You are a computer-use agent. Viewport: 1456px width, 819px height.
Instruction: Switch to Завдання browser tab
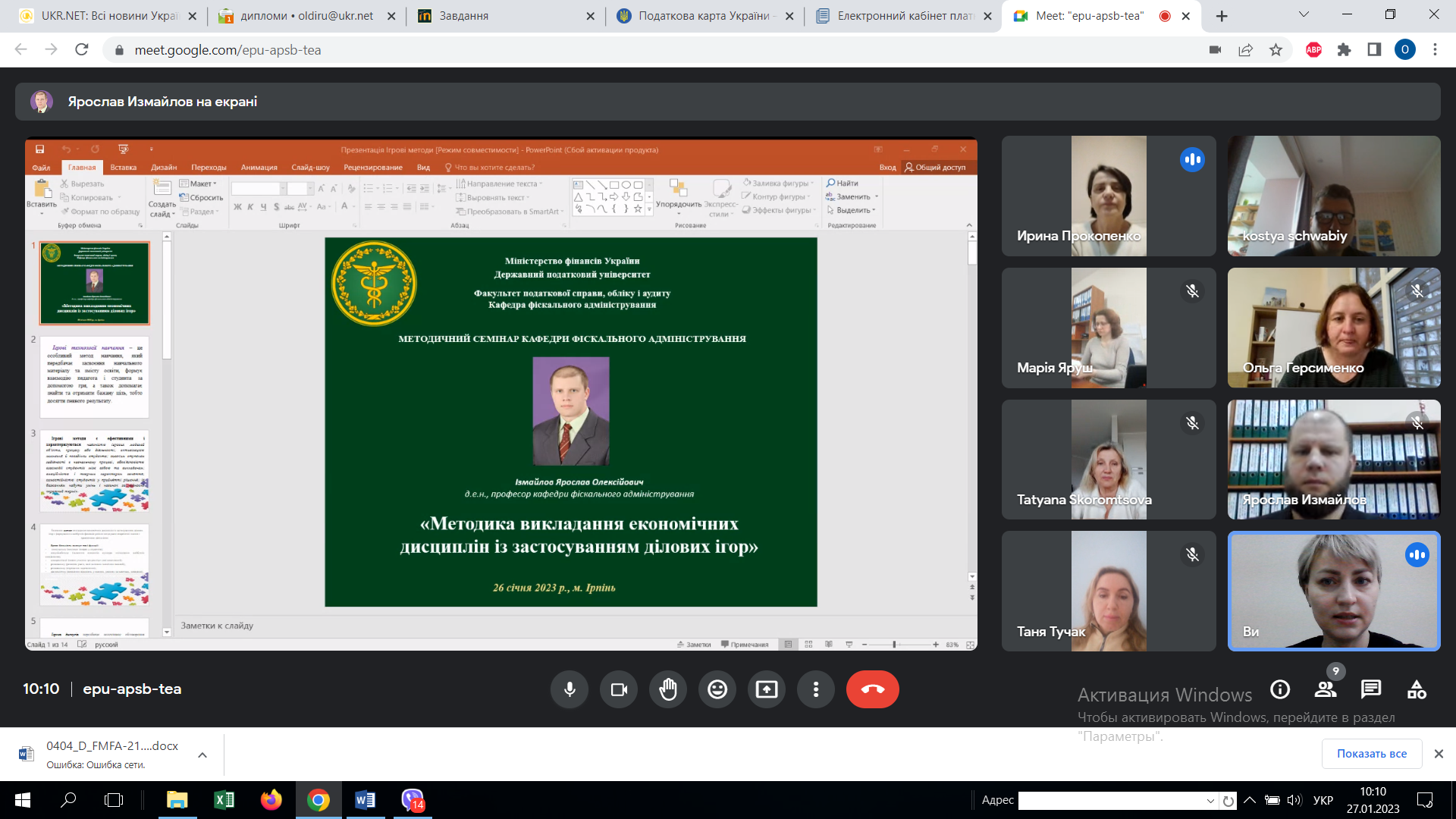506,16
